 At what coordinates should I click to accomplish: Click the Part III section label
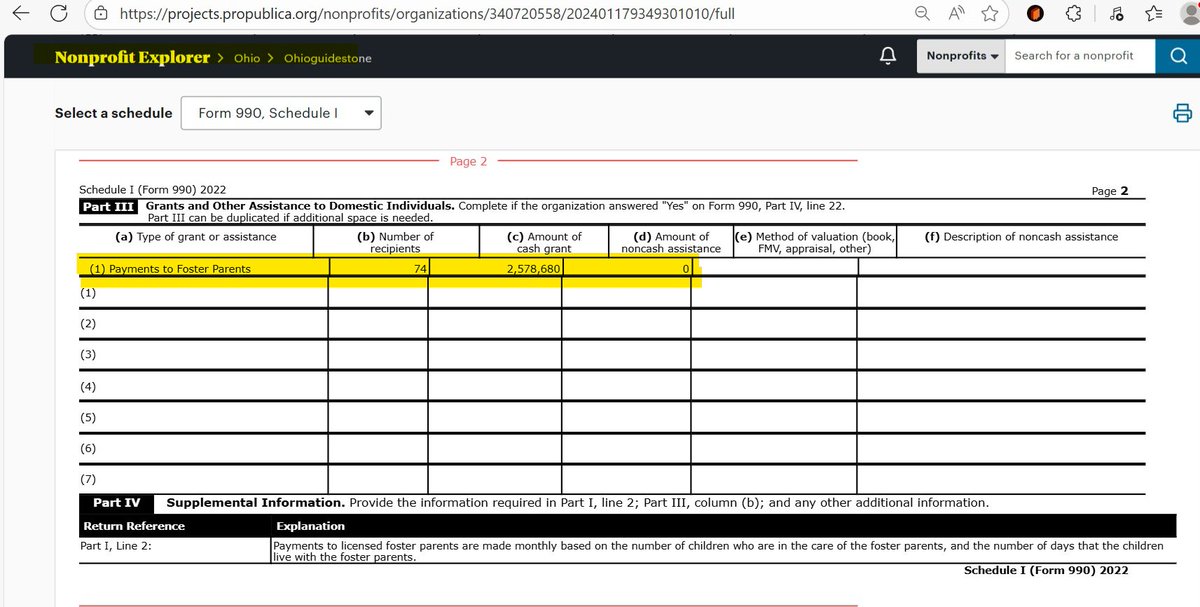tap(108, 206)
